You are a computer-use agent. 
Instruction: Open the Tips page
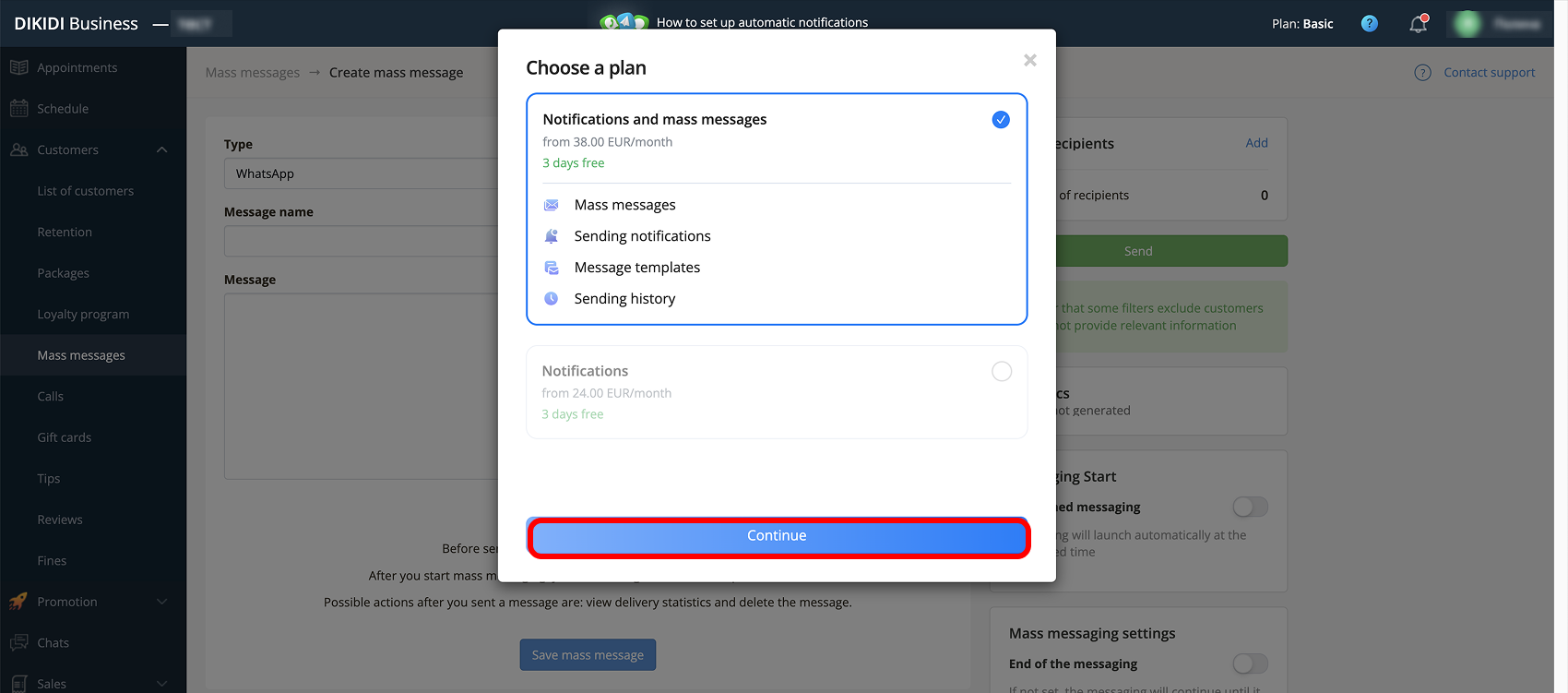pos(48,479)
